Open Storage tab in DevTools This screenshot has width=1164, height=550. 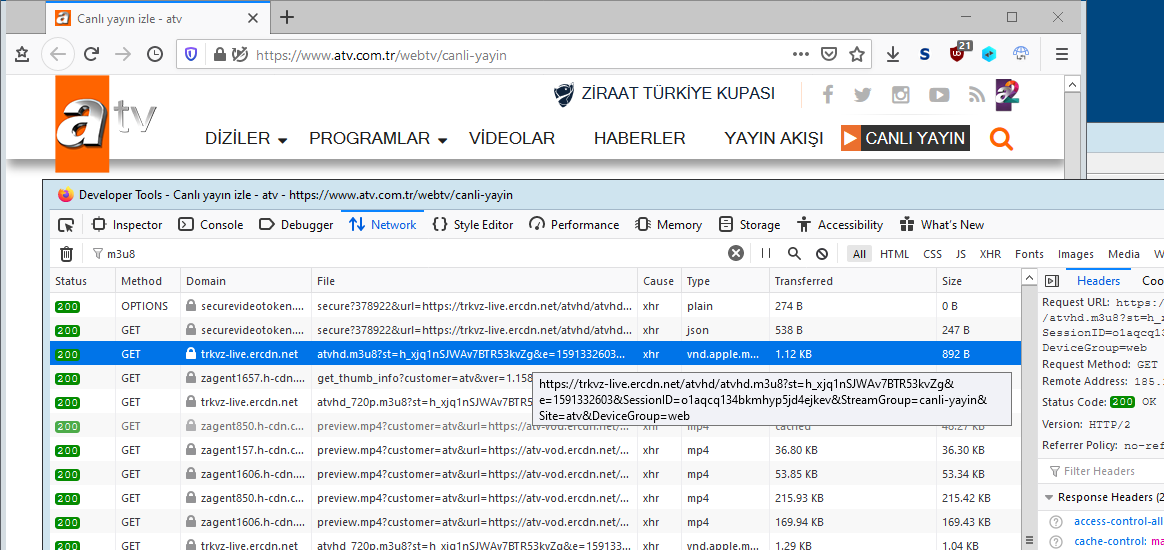point(750,225)
